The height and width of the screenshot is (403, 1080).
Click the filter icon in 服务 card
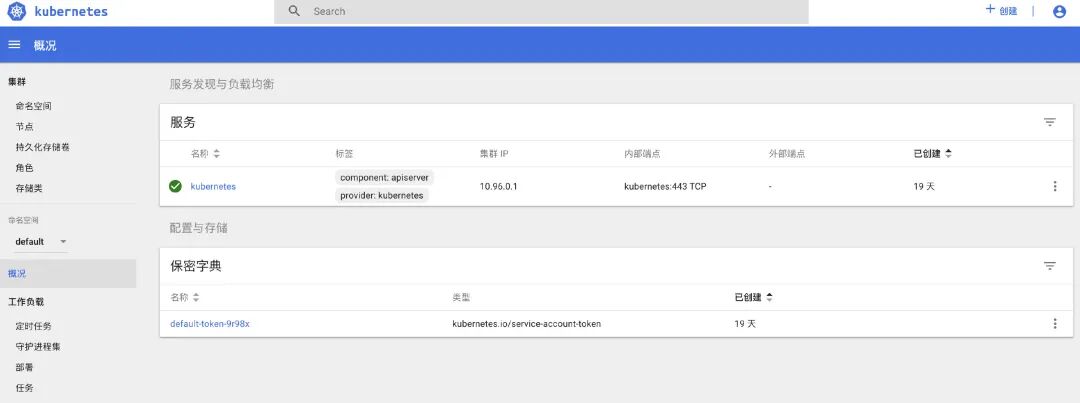click(1049, 122)
